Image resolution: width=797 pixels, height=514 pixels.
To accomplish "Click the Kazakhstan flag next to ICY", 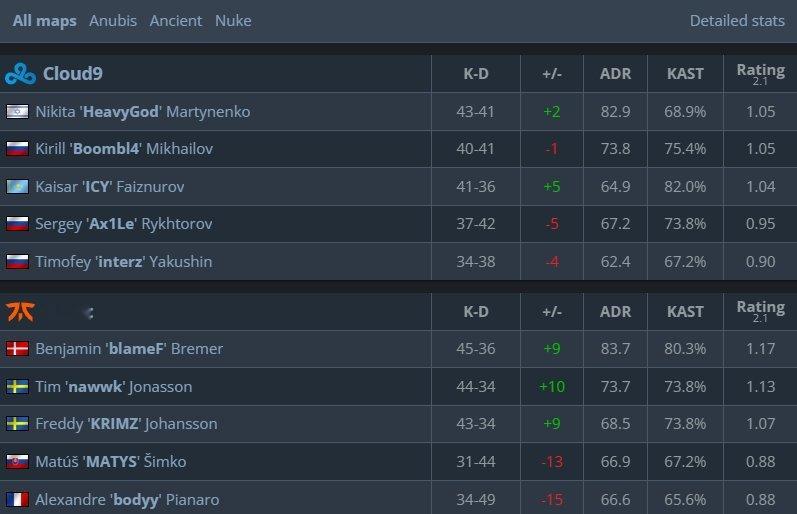I will (x=17, y=187).
